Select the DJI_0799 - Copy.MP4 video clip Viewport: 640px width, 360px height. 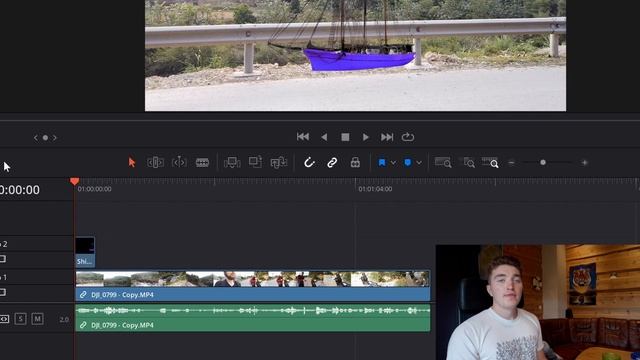253,286
